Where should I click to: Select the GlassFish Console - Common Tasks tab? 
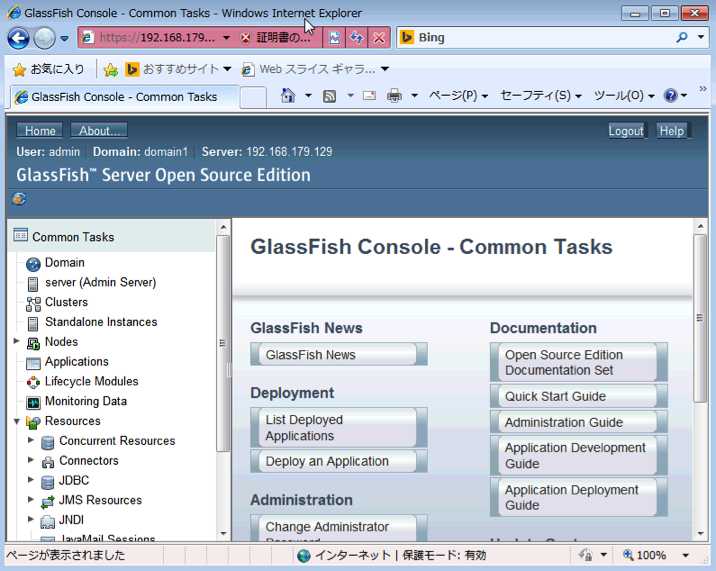click(124, 97)
